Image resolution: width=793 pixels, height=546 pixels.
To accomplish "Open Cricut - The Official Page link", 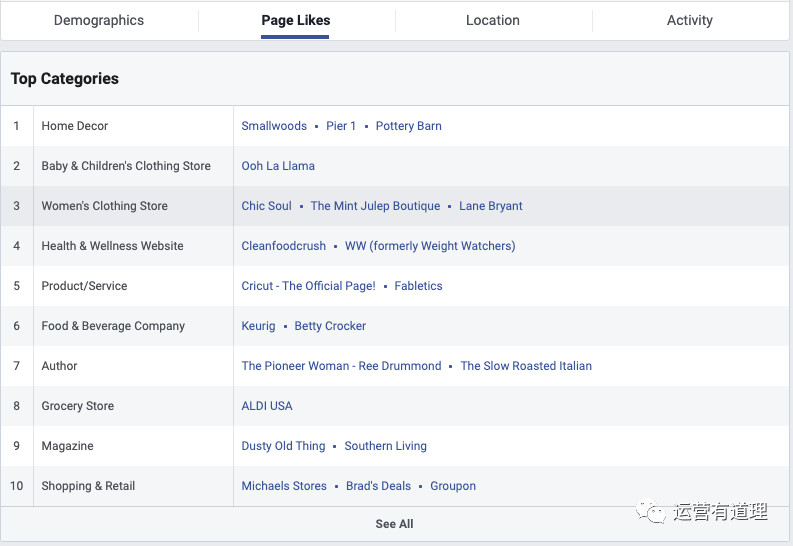I will click(x=309, y=286).
